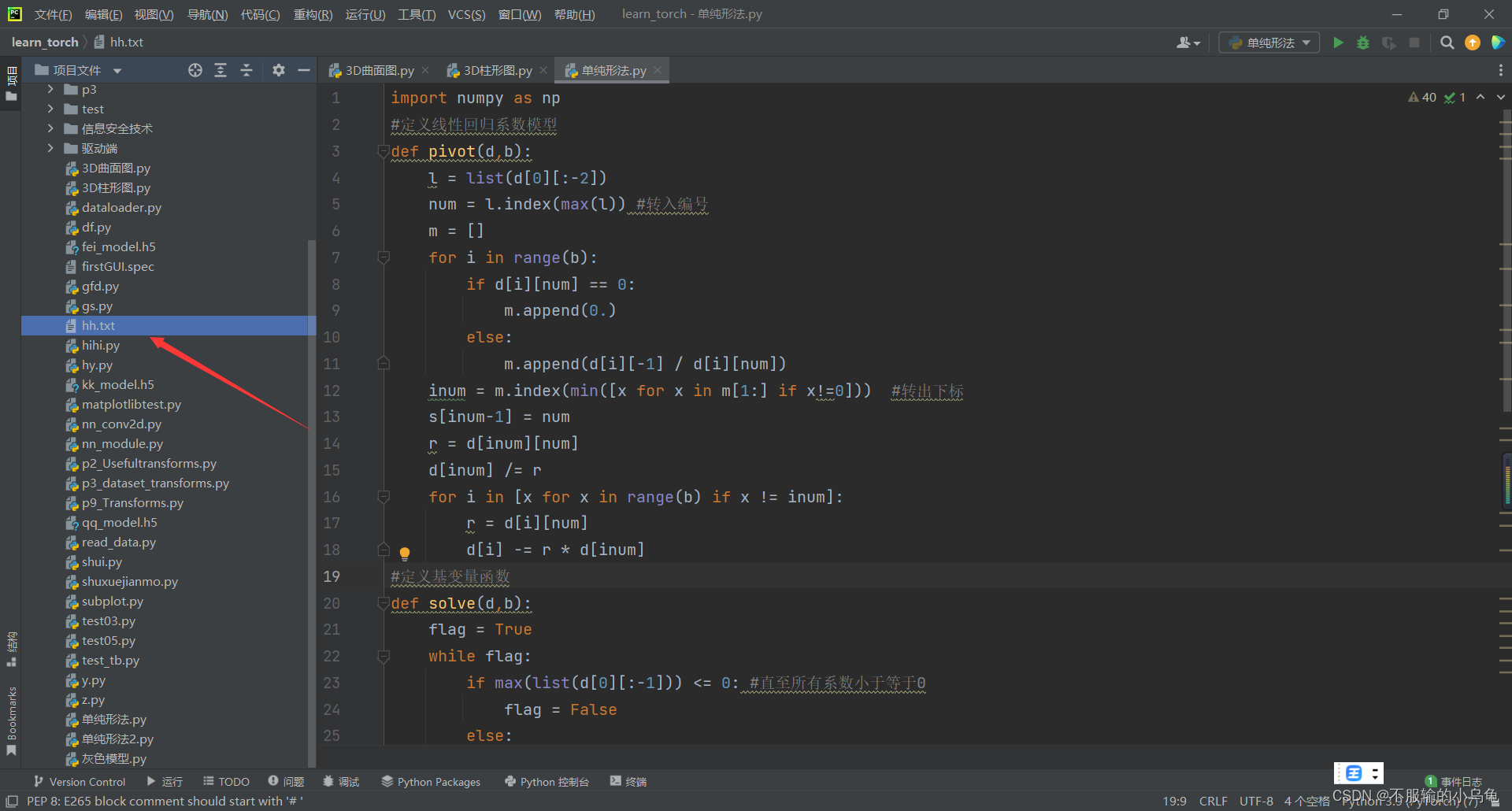Expand the 驱动端 folder
The width and height of the screenshot is (1512, 811).
pyautogui.click(x=50, y=148)
